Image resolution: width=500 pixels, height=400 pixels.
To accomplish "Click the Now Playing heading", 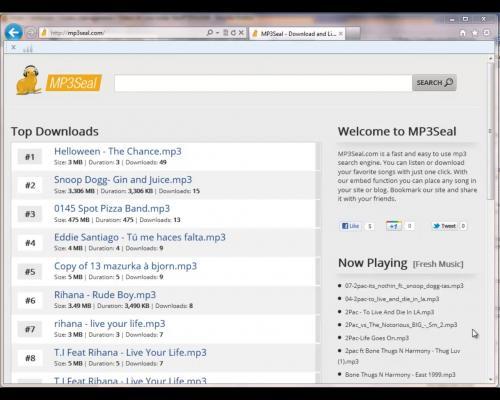I will click(373, 263).
